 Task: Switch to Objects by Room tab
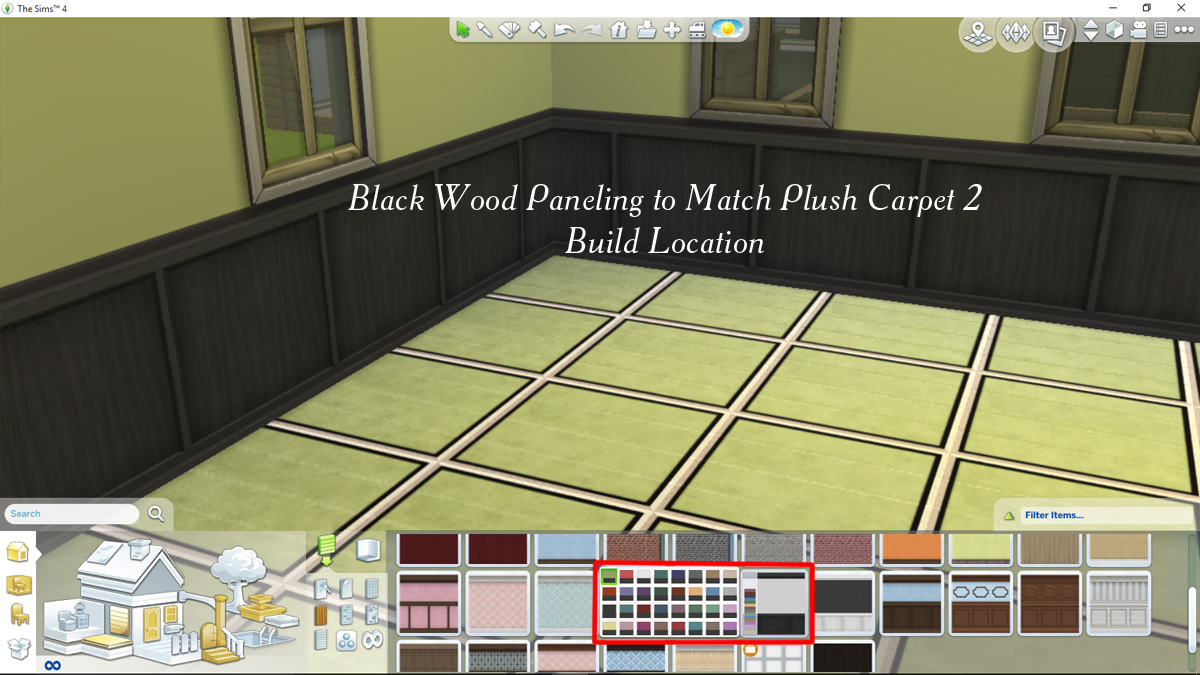[19, 584]
